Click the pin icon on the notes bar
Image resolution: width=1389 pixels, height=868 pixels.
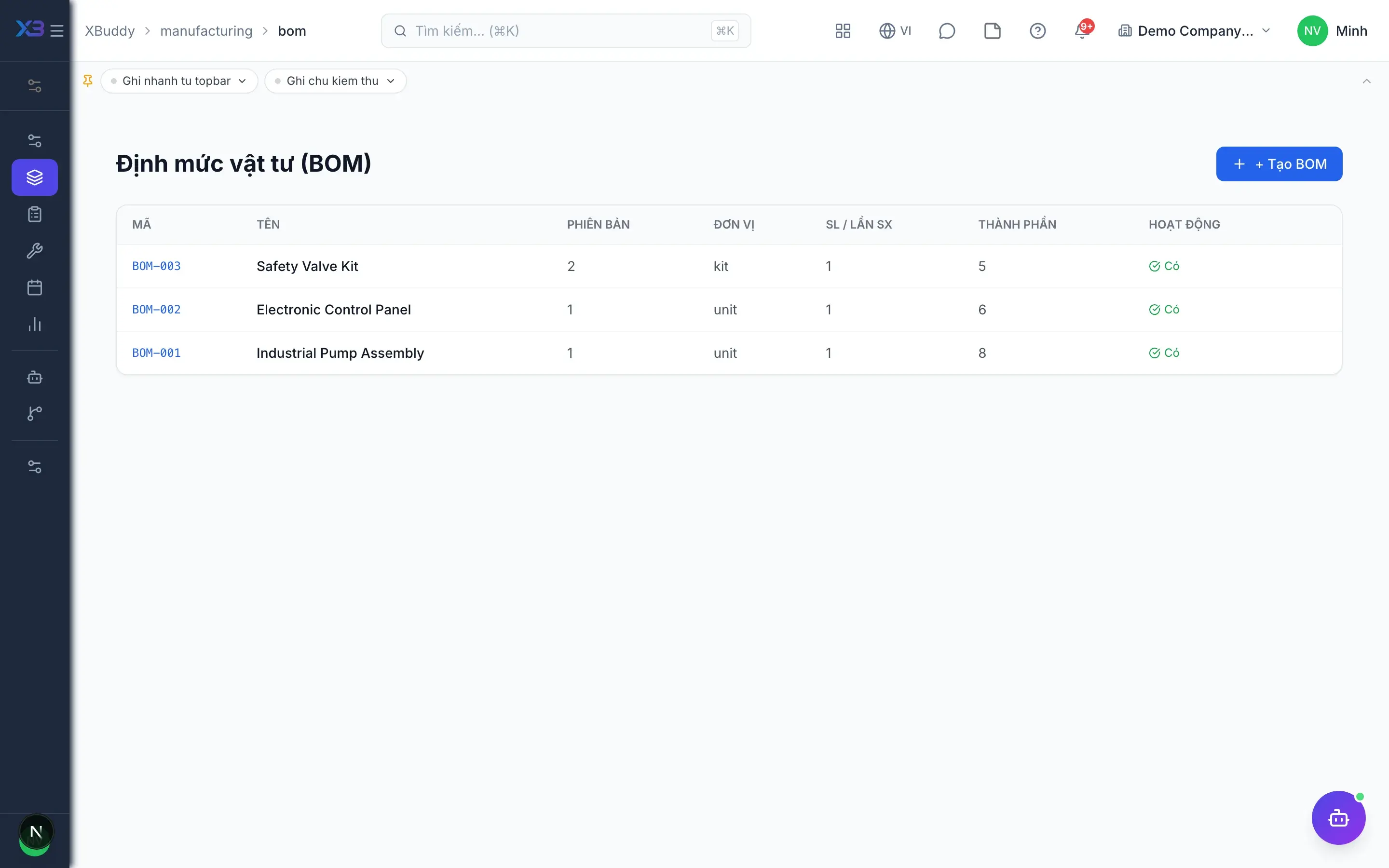click(x=88, y=81)
